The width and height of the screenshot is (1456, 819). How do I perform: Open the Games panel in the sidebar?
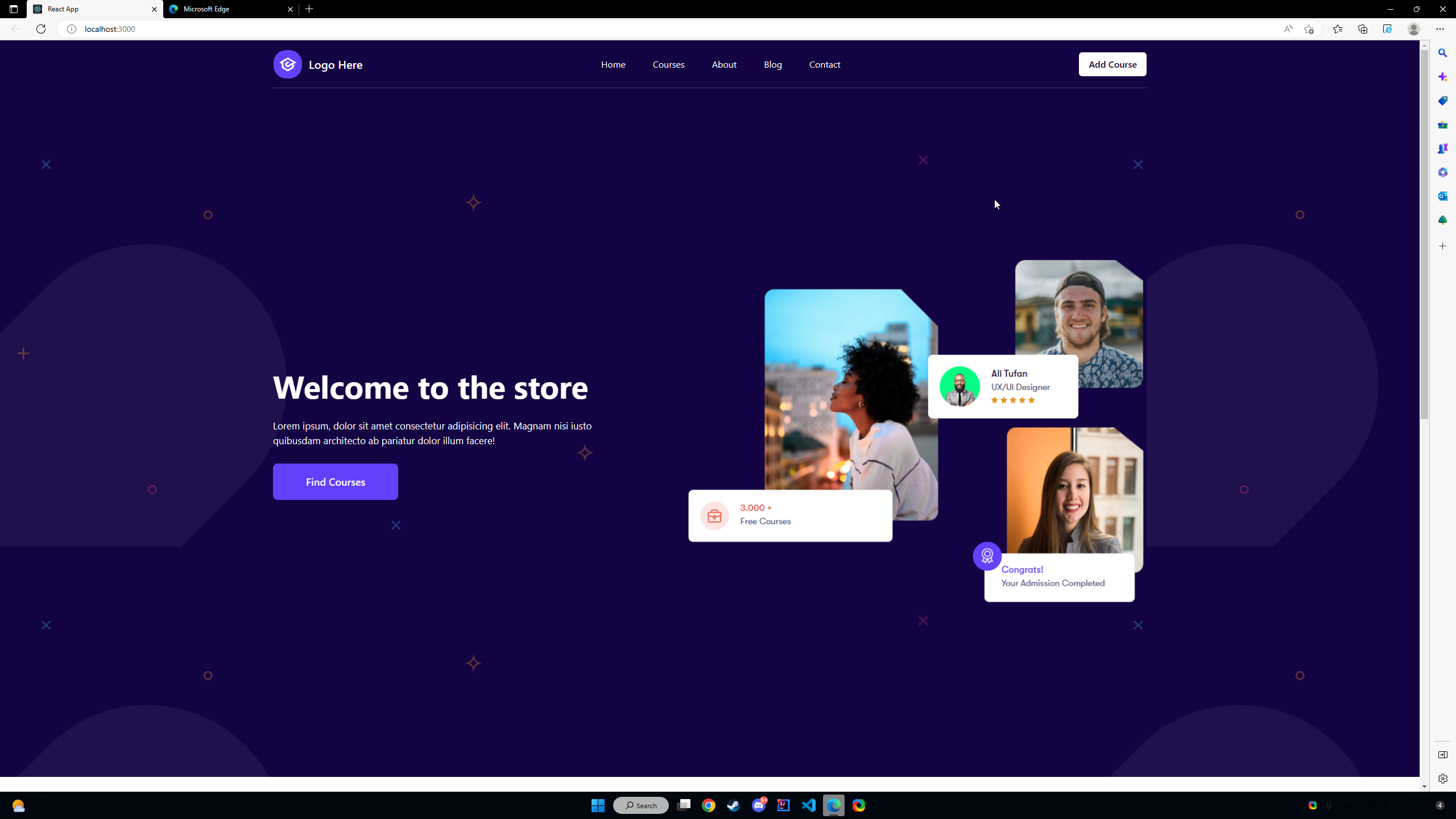[1443, 148]
